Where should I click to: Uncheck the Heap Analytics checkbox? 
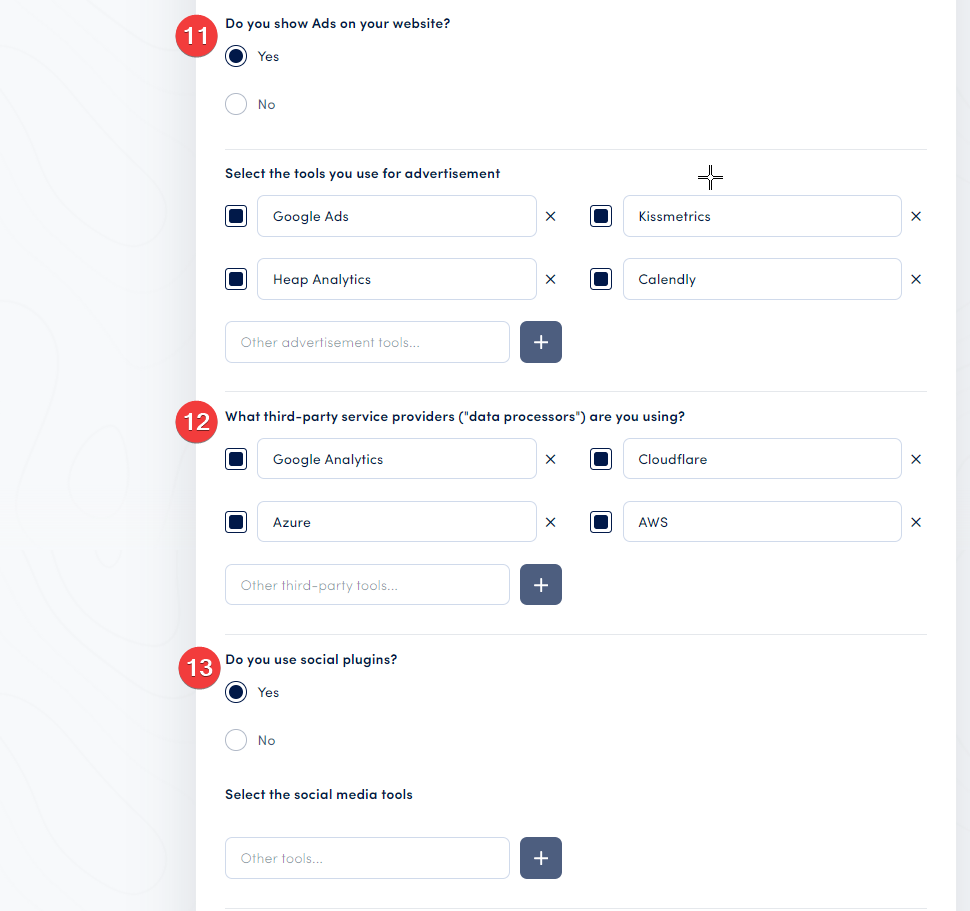236,279
